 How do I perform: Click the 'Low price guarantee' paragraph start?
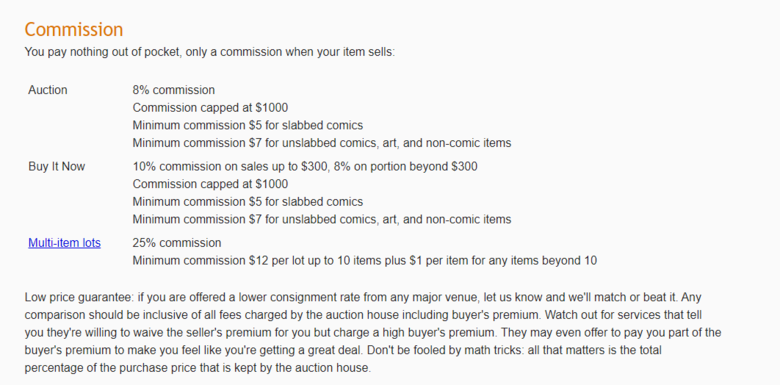(x=78, y=297)
